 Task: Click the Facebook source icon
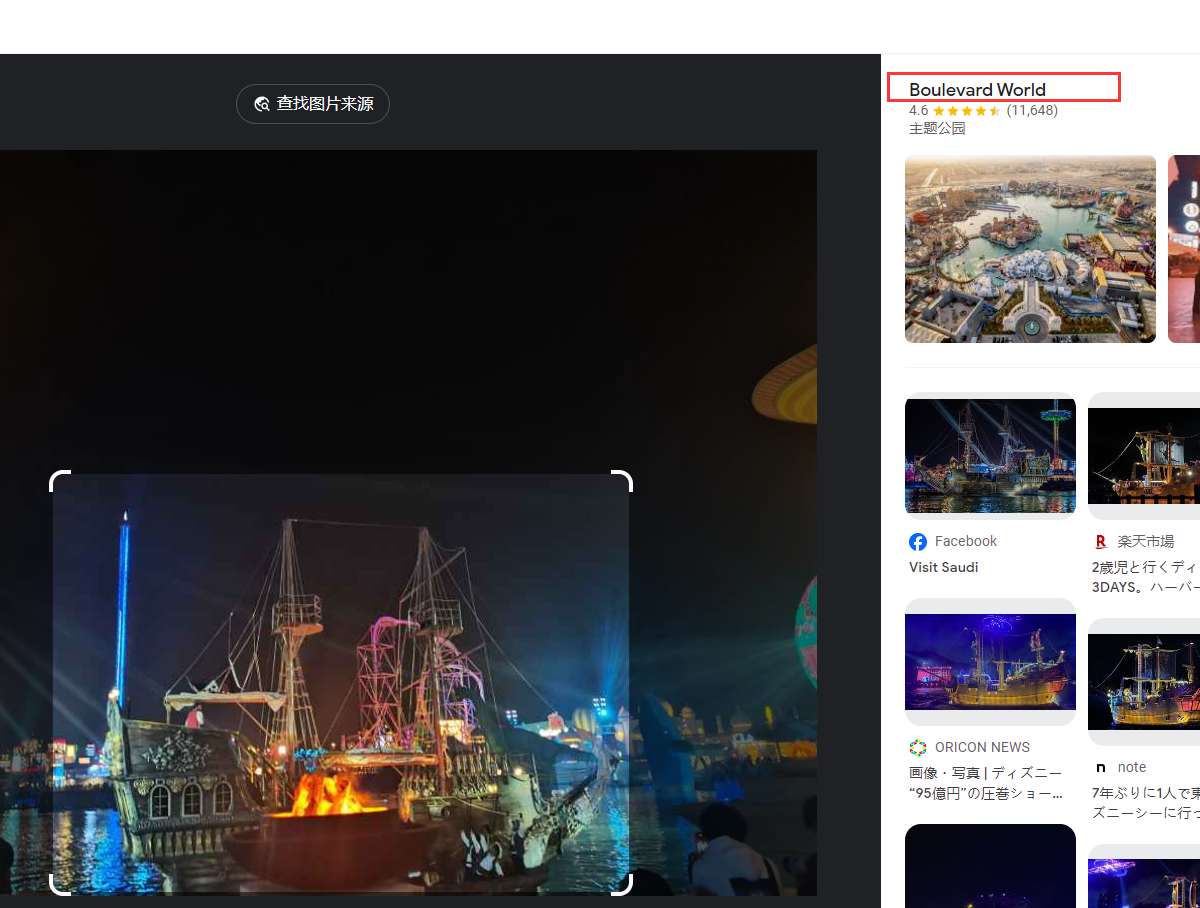coord(918,542)
